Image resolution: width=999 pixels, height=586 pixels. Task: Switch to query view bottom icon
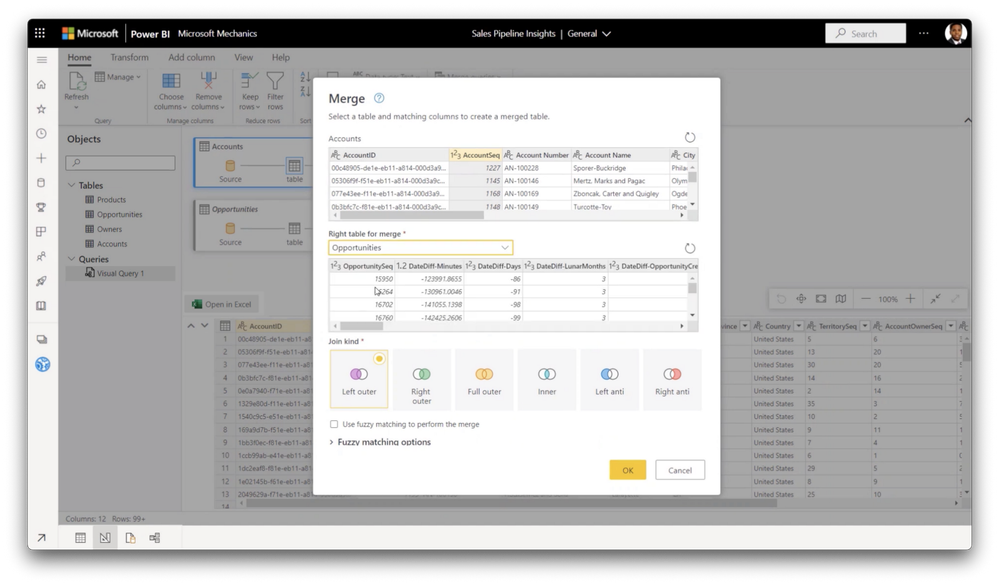(105, 538)
